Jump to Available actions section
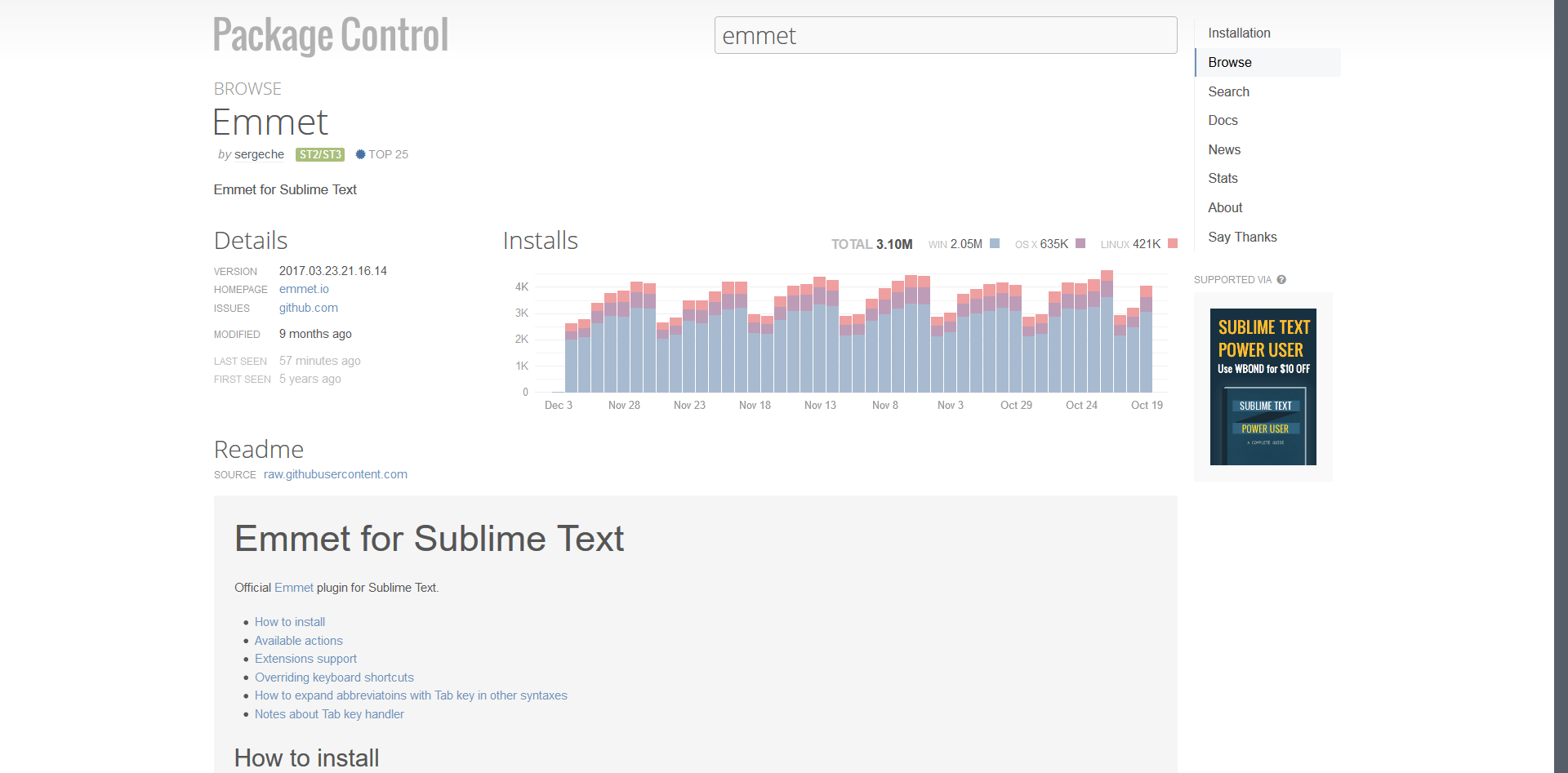Screen dimensions: 1568x773 [299, 641]
